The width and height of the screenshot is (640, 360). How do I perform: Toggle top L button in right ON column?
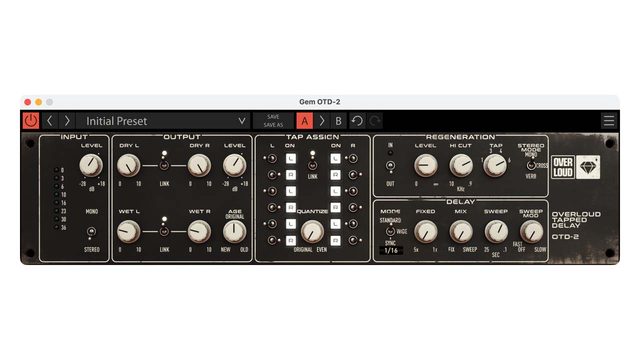click(x=335, y=158)
